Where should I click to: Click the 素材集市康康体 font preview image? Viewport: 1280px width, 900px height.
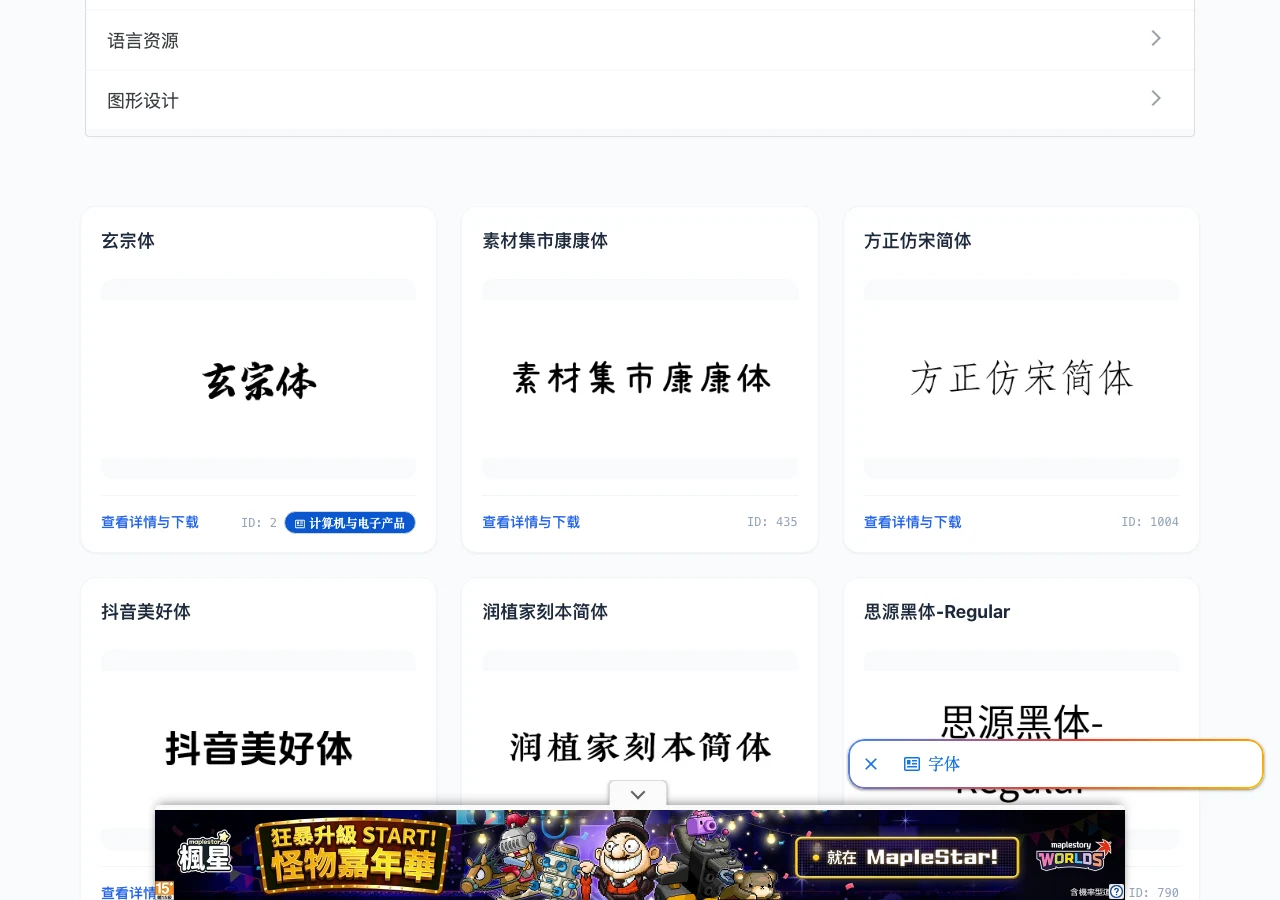coord(640,379)
